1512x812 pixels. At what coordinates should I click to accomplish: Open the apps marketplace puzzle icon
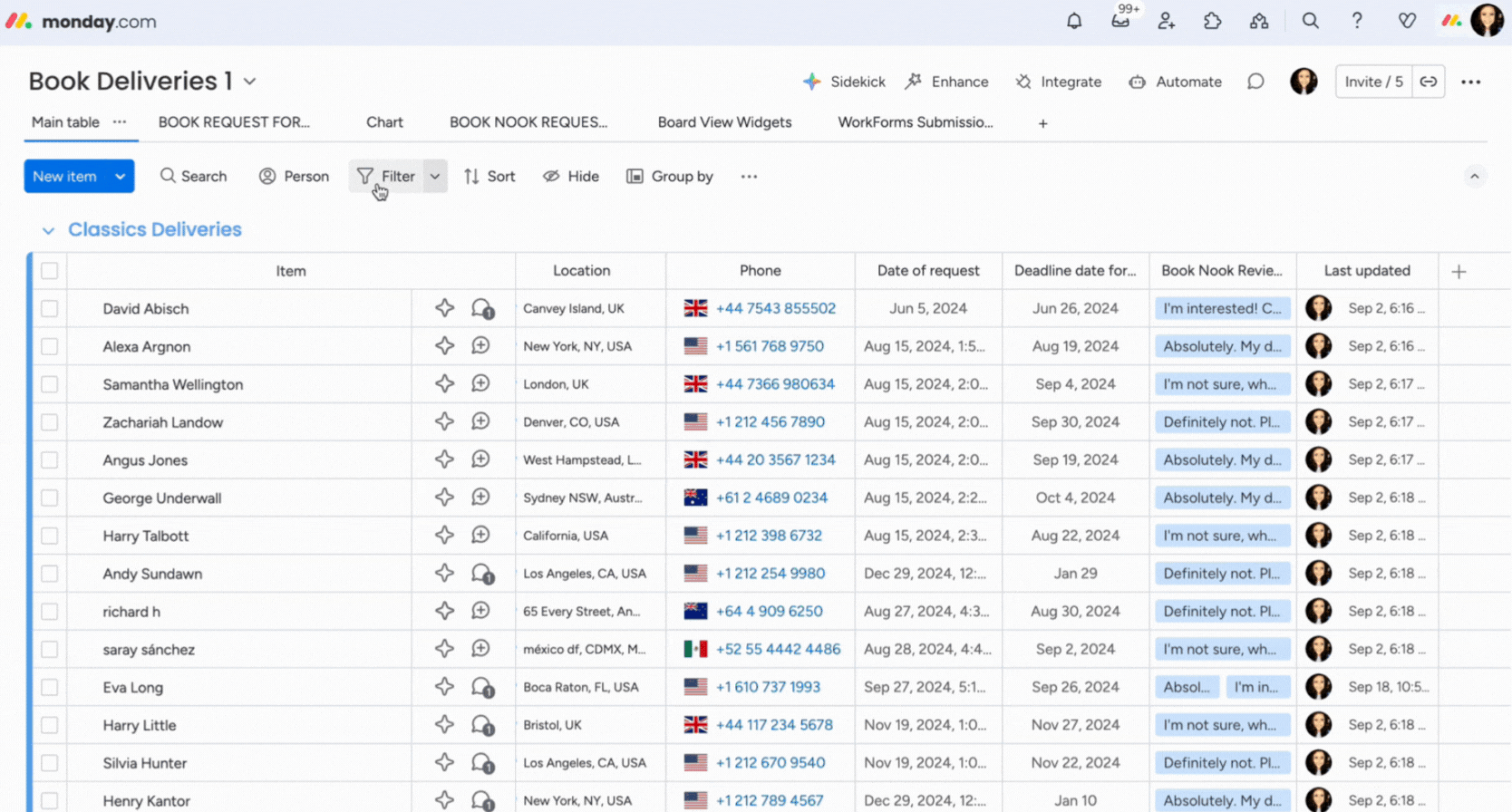1213,21
